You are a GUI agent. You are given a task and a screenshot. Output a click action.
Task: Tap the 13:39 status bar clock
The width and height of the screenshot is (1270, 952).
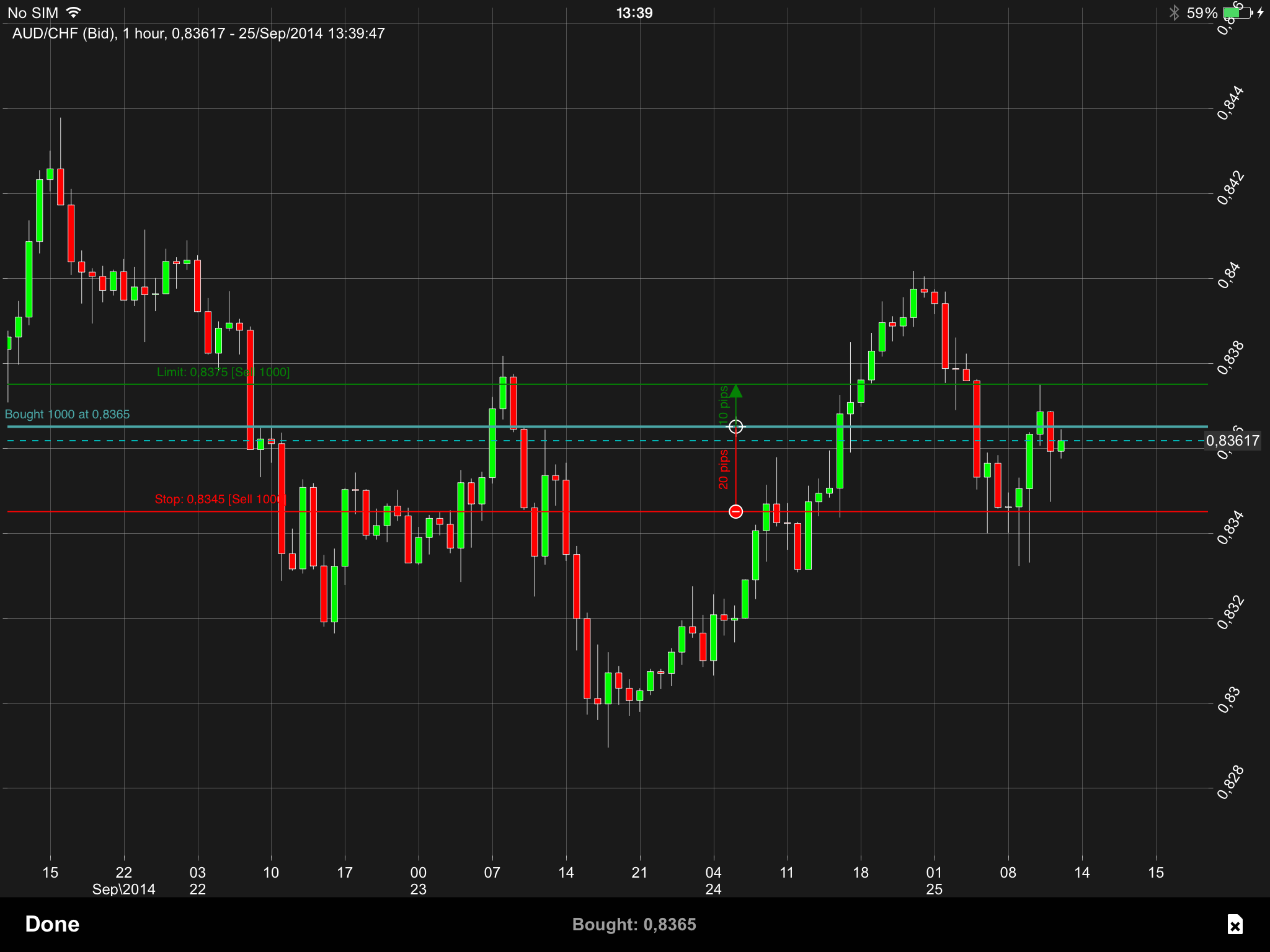pos(634,13)
